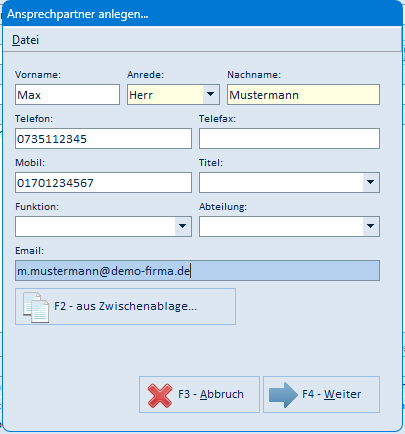Click F2 - aus Zwischenablage button

125,307
